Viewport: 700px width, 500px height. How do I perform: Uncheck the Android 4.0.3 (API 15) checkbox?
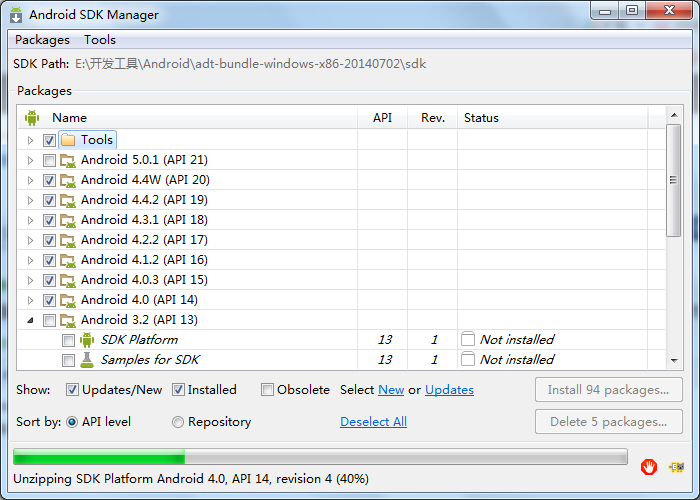point(49,280)
